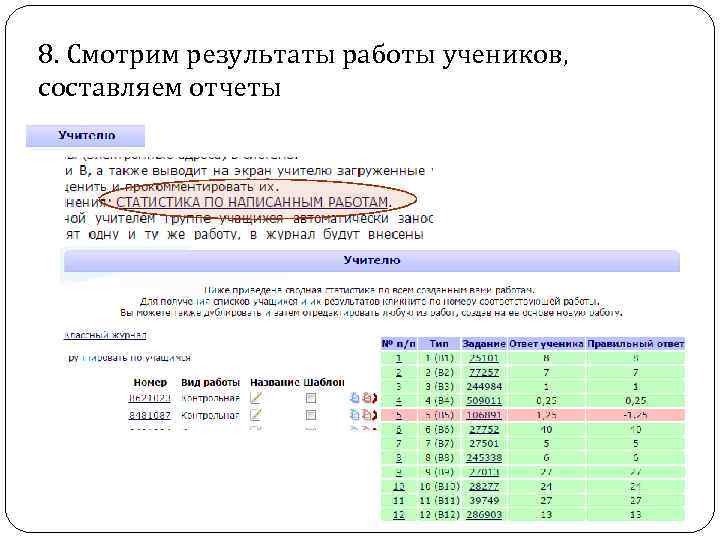Image resolution: width=720 pixels, height=540 pixels.
Task: Click the Ответ ученика column header
Action: pos(546,344)
